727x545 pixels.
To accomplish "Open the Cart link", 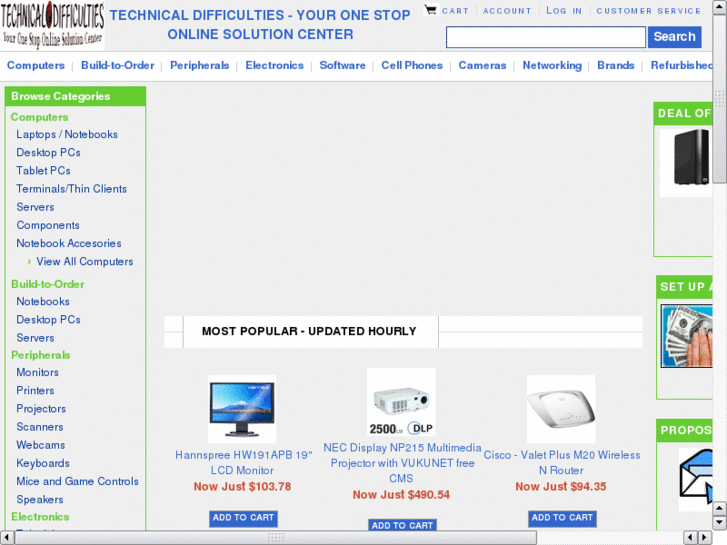I will click(x=455, y=11).
